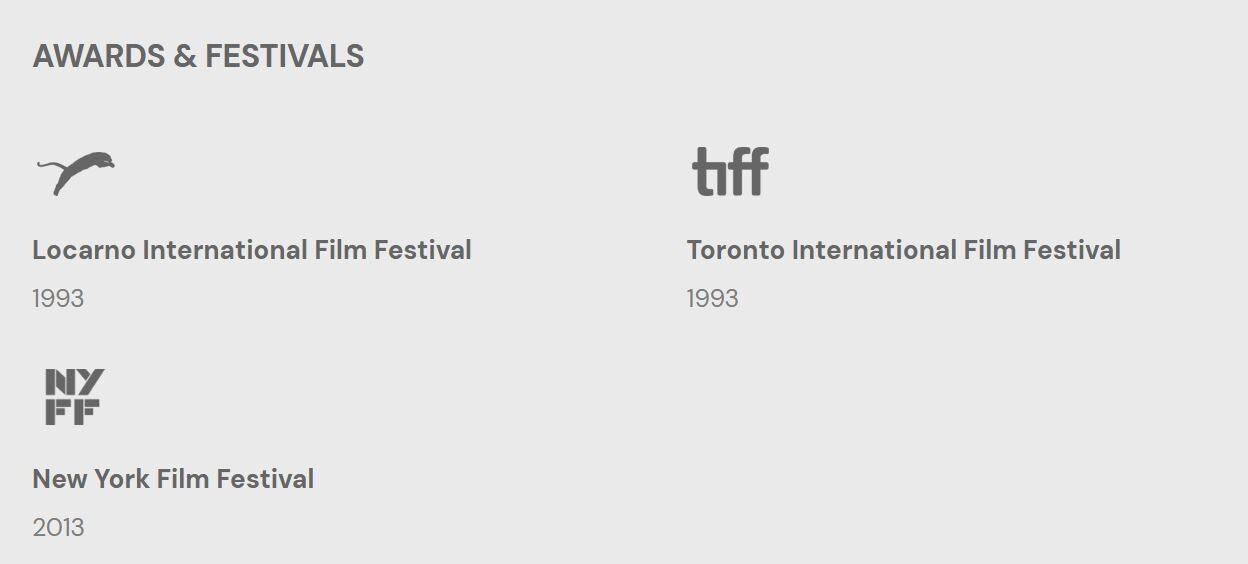Click 'New York' in the festival title
This screenshot has height=564, width=1248.
[89, 479]
